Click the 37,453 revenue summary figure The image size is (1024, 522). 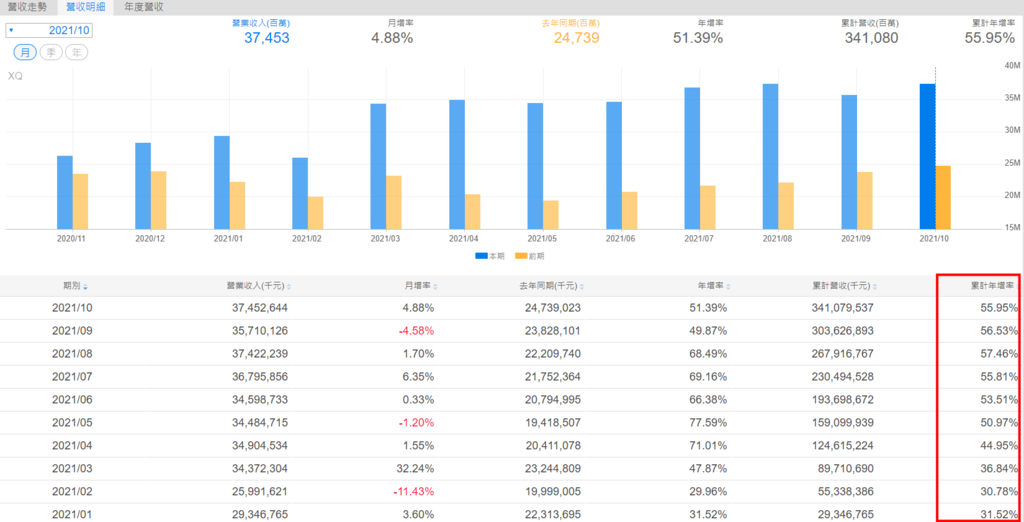click(x=266, y=38)
